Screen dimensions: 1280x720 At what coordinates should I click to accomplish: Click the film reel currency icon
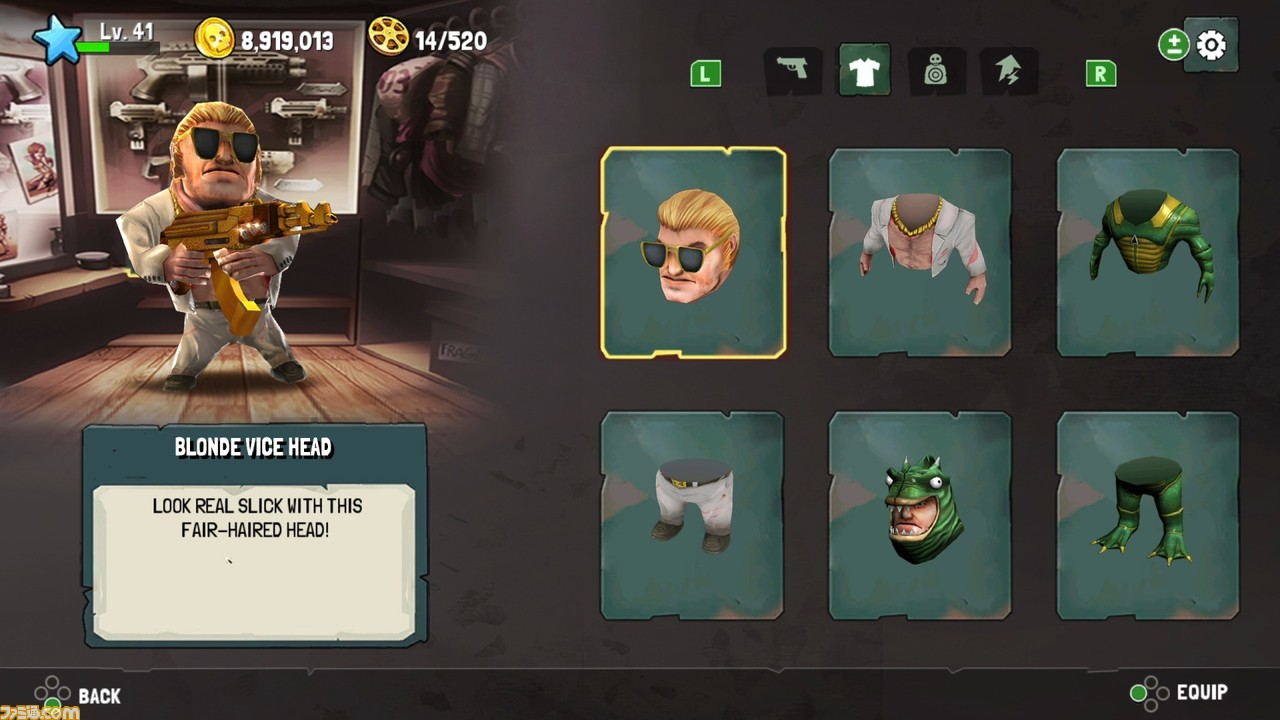(388, 36)
